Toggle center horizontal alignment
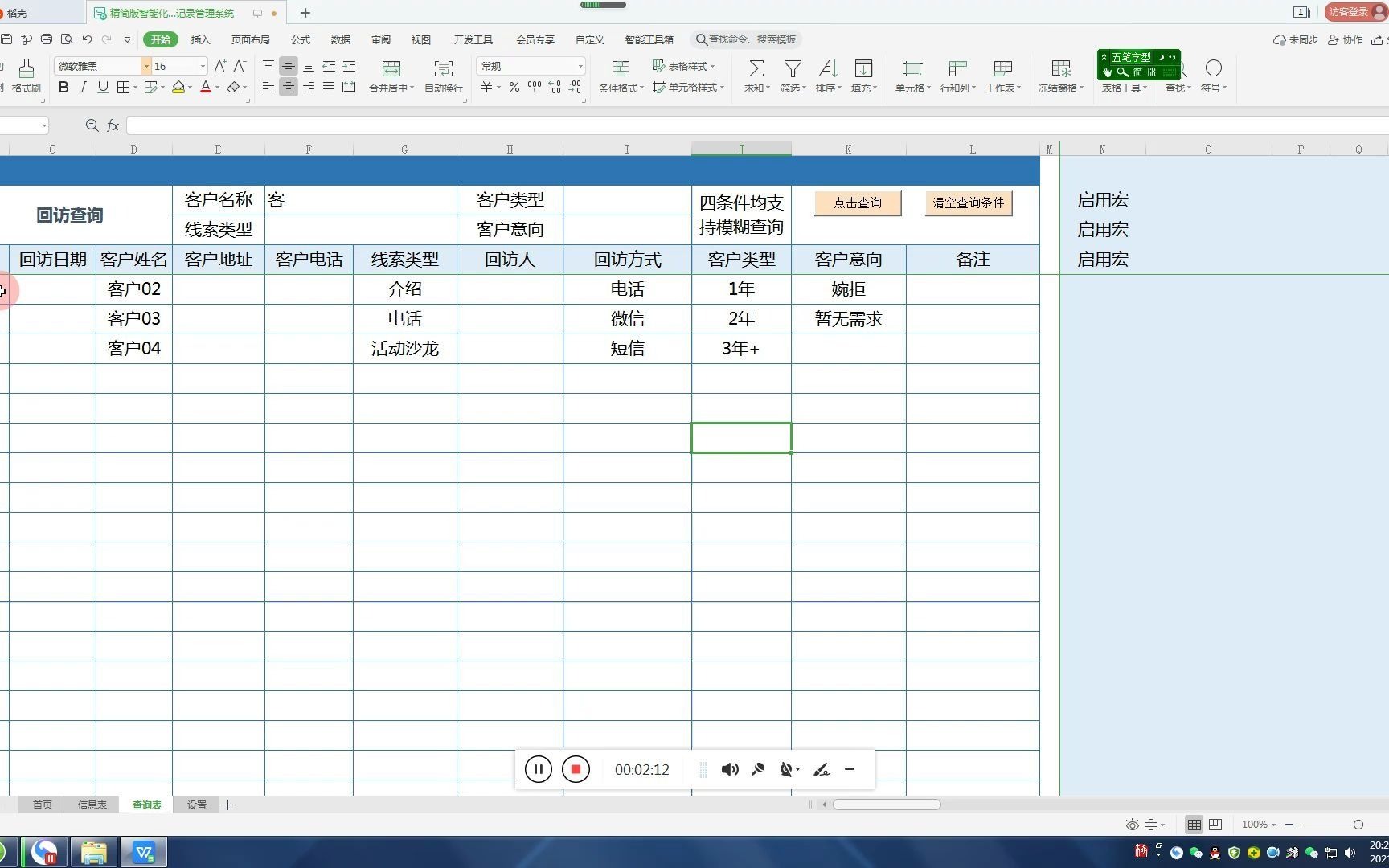The image size is (1389, 868). tap(289, 88)
